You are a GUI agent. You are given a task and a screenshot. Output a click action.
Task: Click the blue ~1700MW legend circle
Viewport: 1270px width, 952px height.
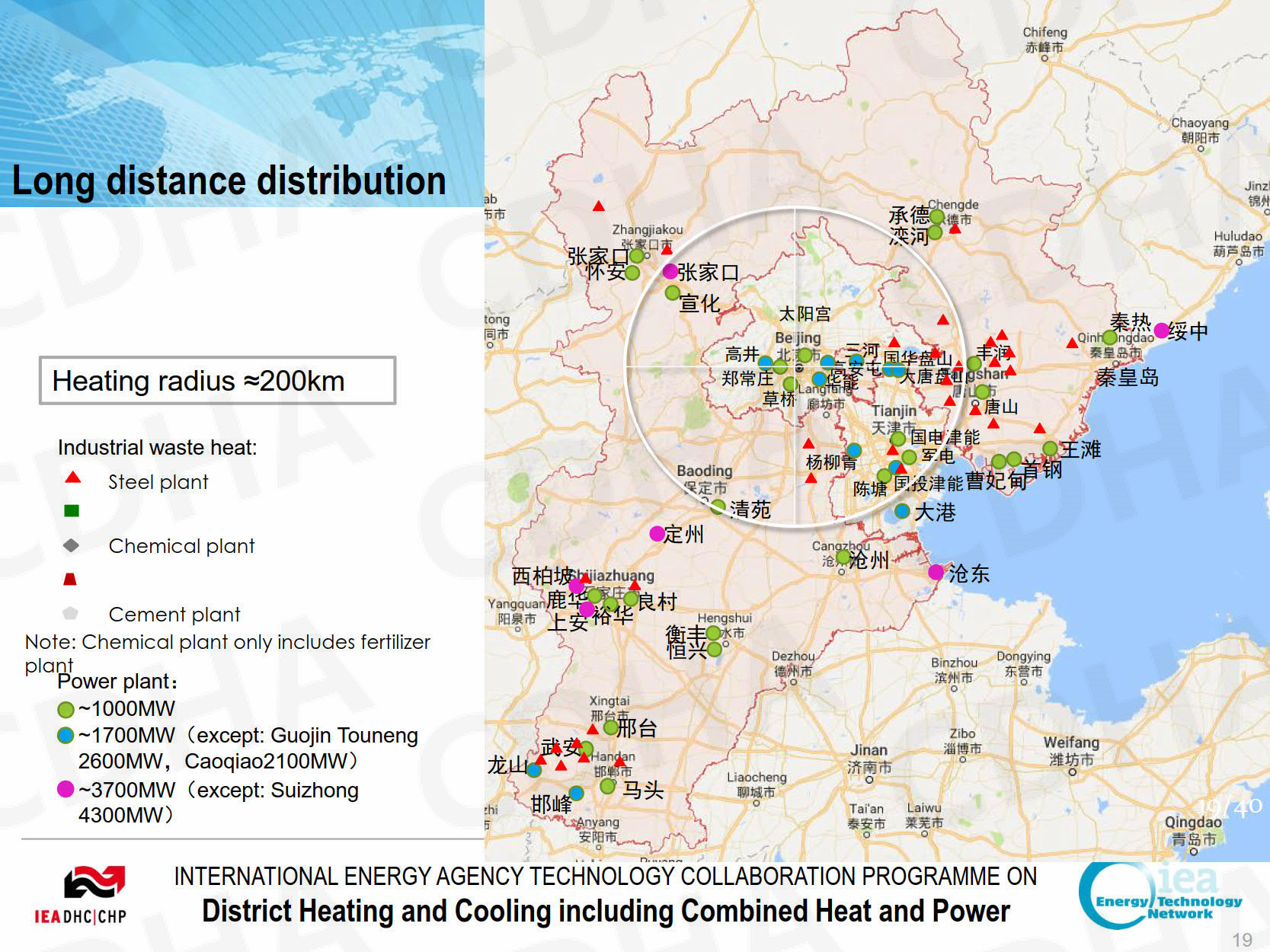point(66,736)
